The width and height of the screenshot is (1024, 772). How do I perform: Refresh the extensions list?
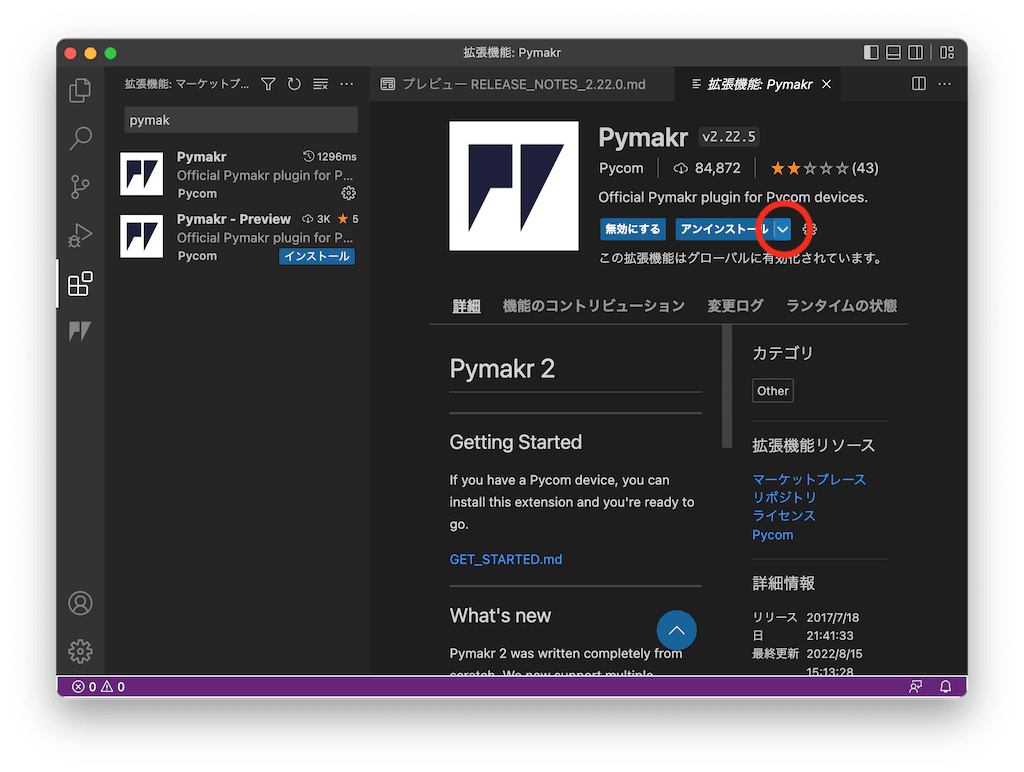pos(295,84)
